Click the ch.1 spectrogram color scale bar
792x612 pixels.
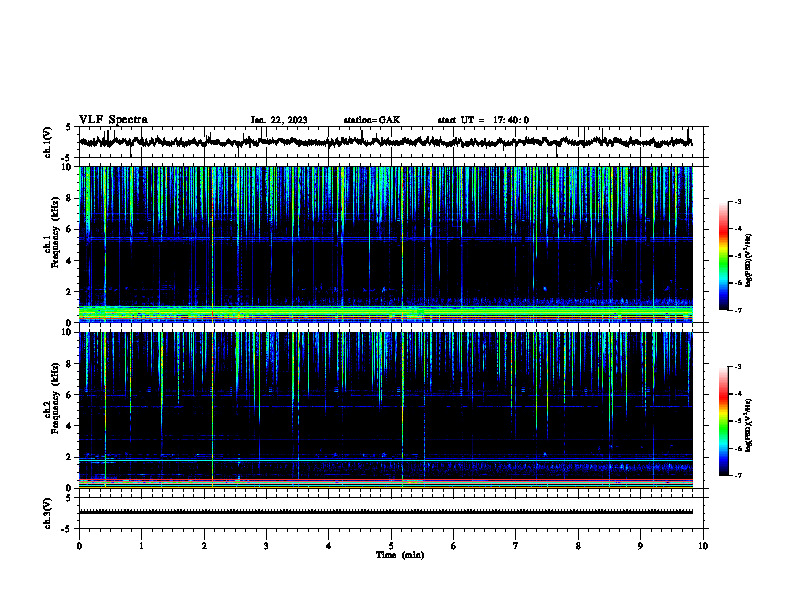coord(723,256)
